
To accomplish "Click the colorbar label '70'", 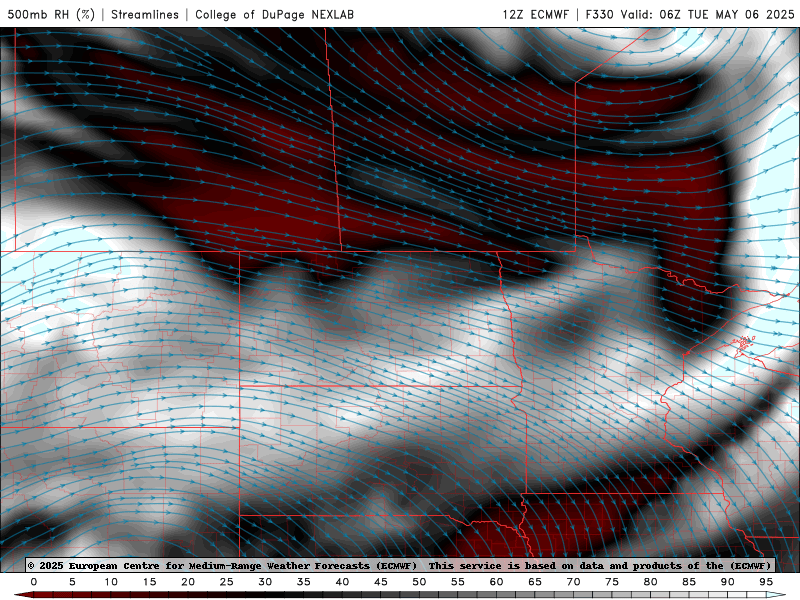I will (x=573, y=582).
